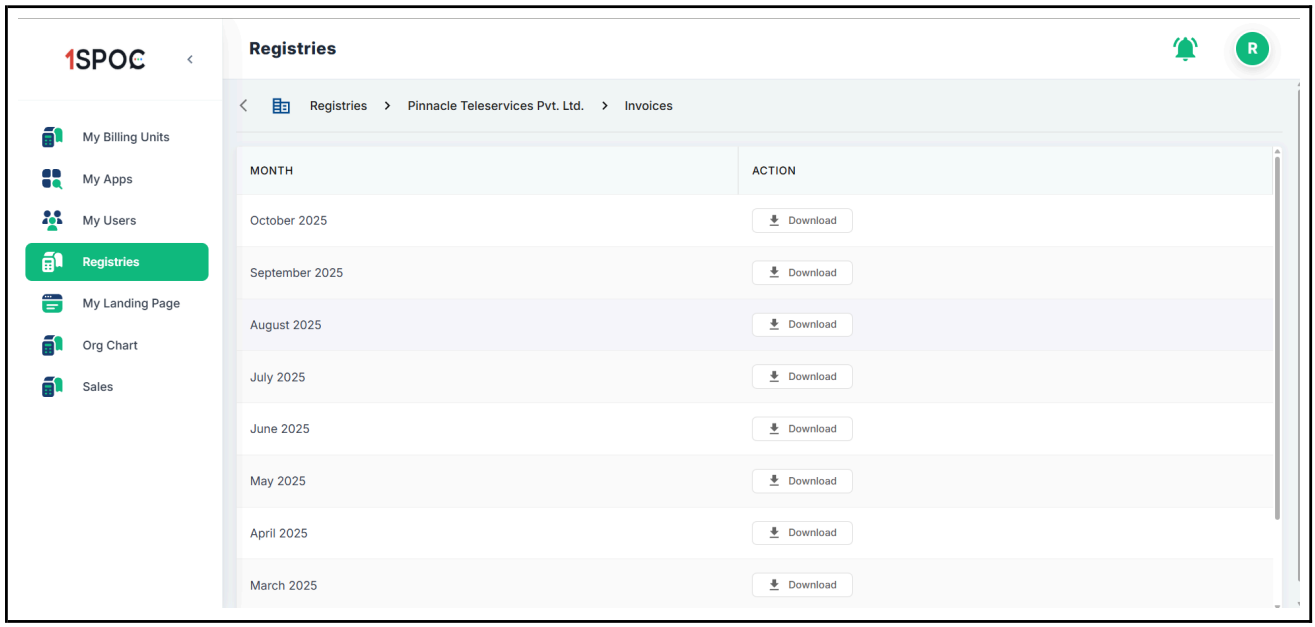The image size is (1315, 627).
Task: Download the August 2025 invoice
Action: [x=802, y=324]
